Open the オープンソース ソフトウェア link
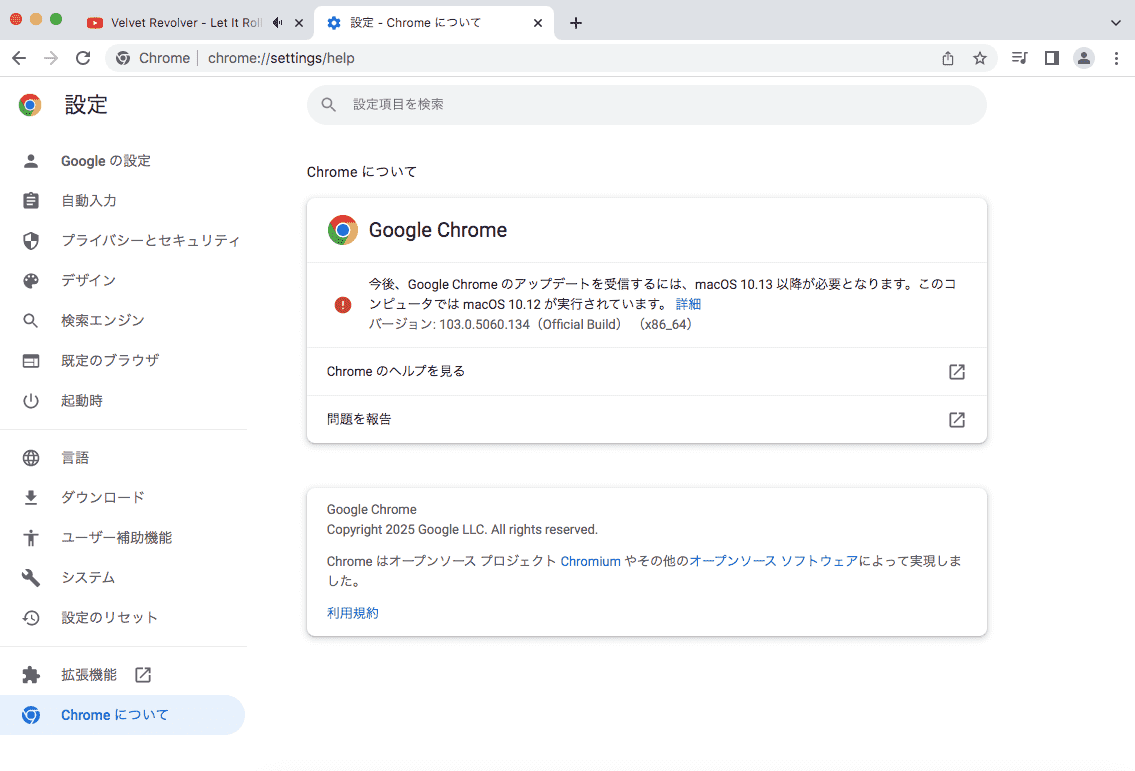This screenshot has width=1135, height=771. coord(773,561)
